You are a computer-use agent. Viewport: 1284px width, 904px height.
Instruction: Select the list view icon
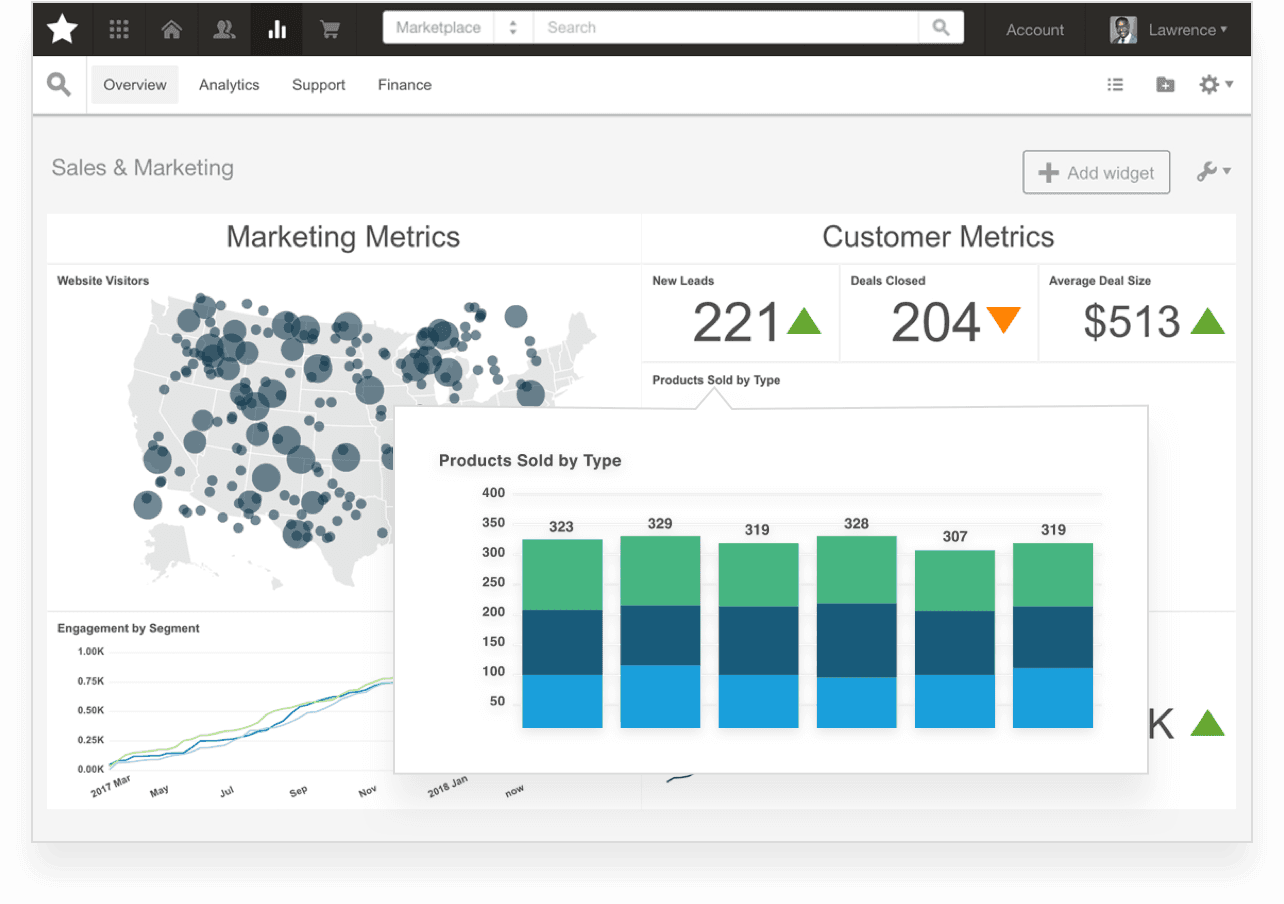1115,84
